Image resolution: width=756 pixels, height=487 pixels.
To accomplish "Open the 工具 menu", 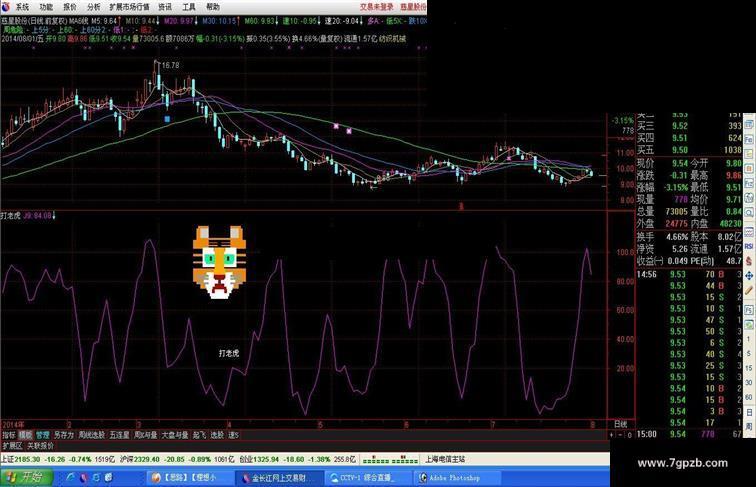I will [x=189, y=7].
